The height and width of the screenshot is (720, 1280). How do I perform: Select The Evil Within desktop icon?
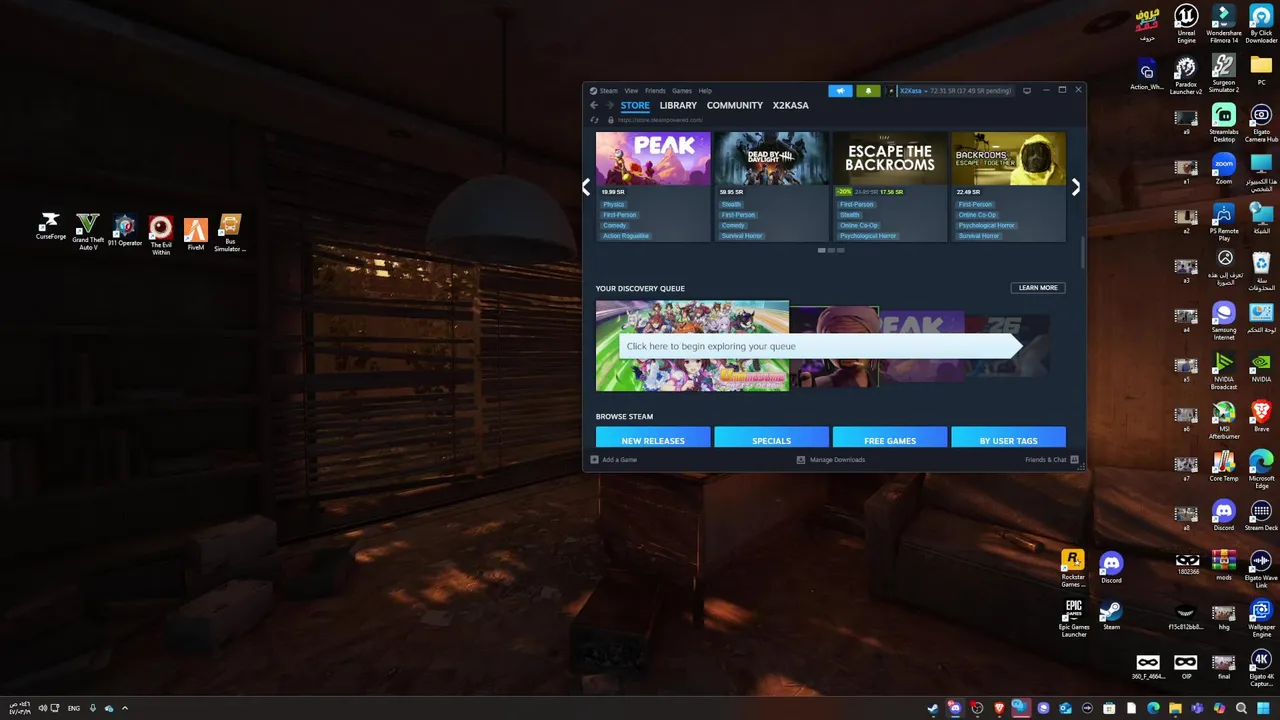click(161, 235)
